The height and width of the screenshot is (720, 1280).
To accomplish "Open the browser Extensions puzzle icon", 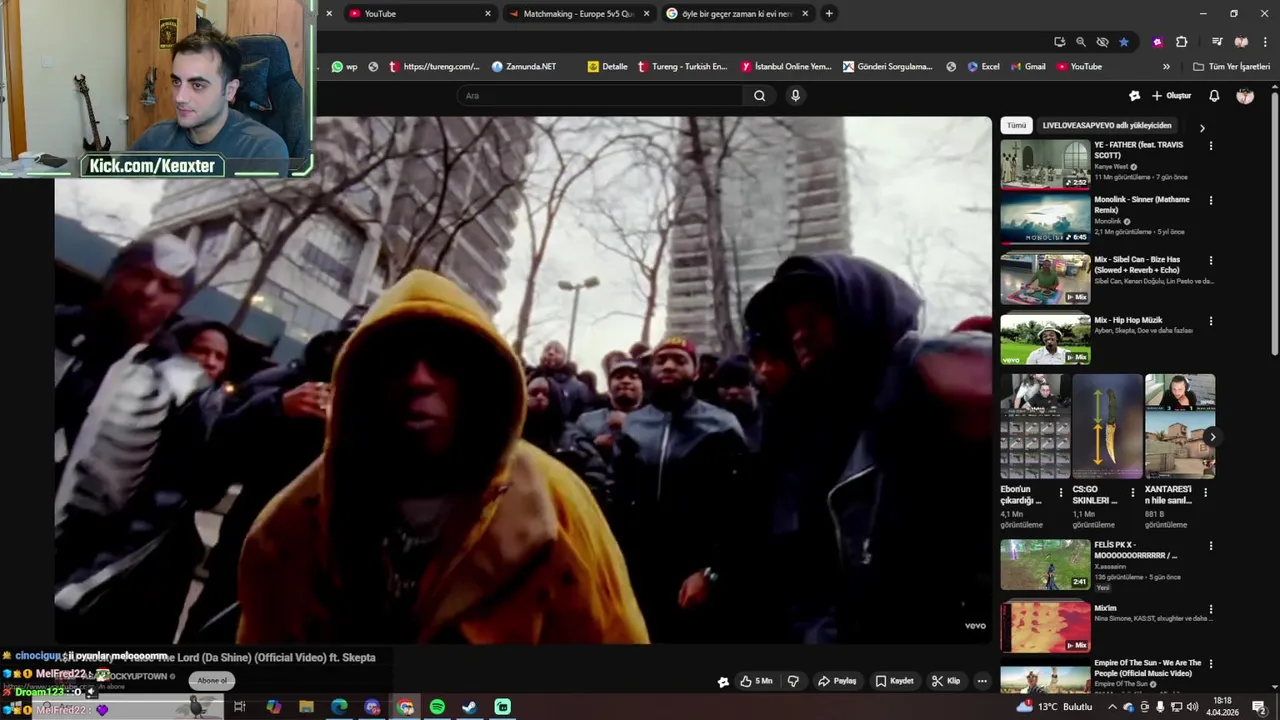I will [x=1182, y=42].
